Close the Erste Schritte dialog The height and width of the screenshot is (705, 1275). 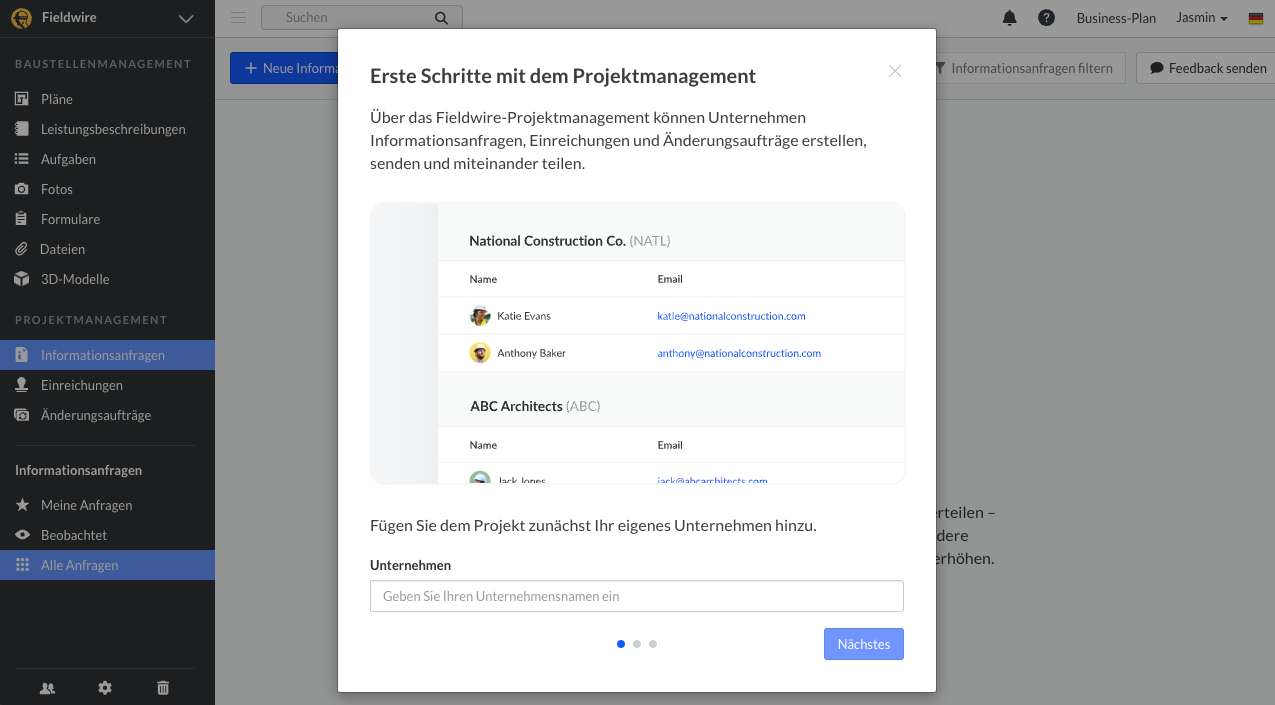point(895,71)
